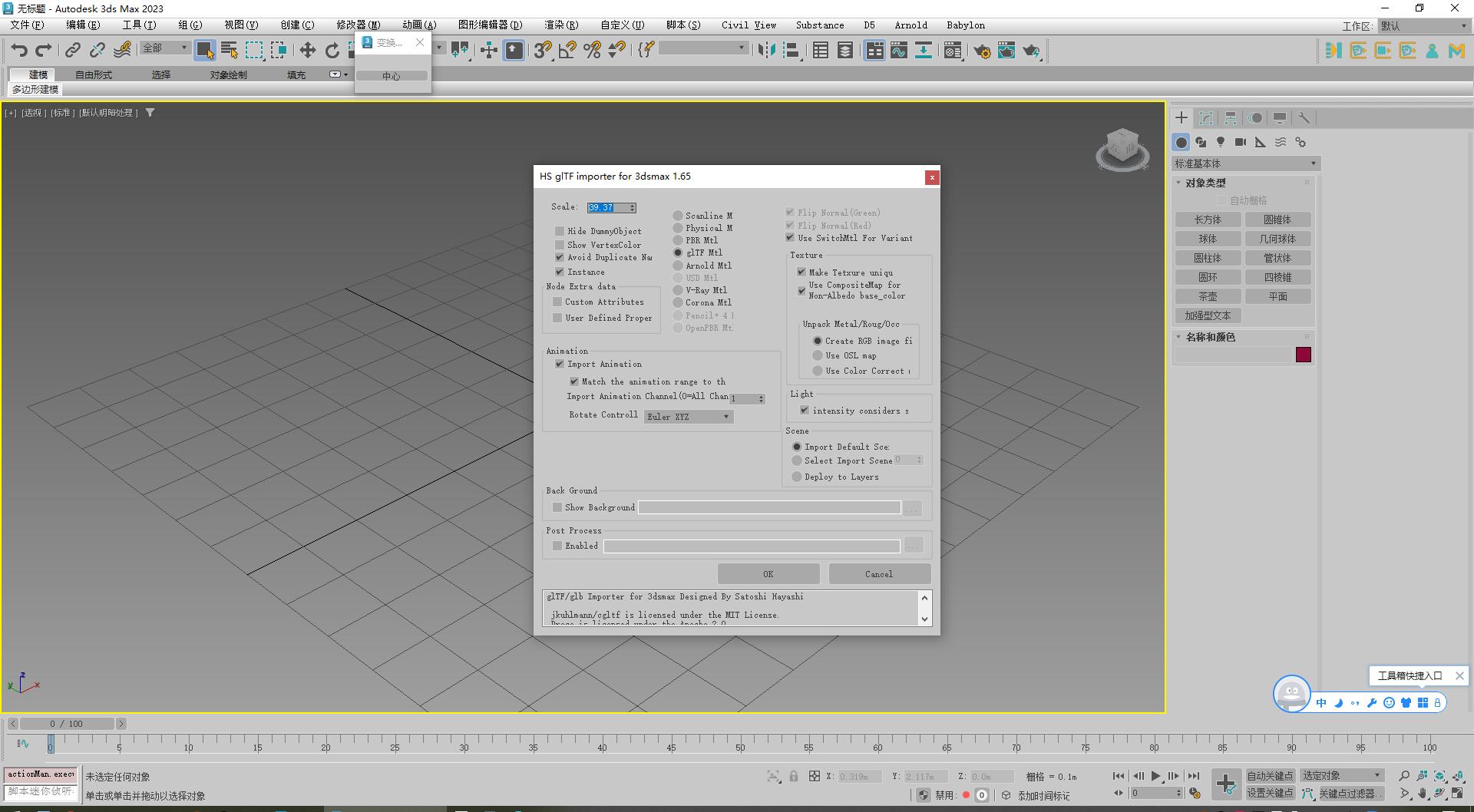Click Zoom Extents All viewport icon
Viewport: 1474px width, 812px height.
point(1458,776)
